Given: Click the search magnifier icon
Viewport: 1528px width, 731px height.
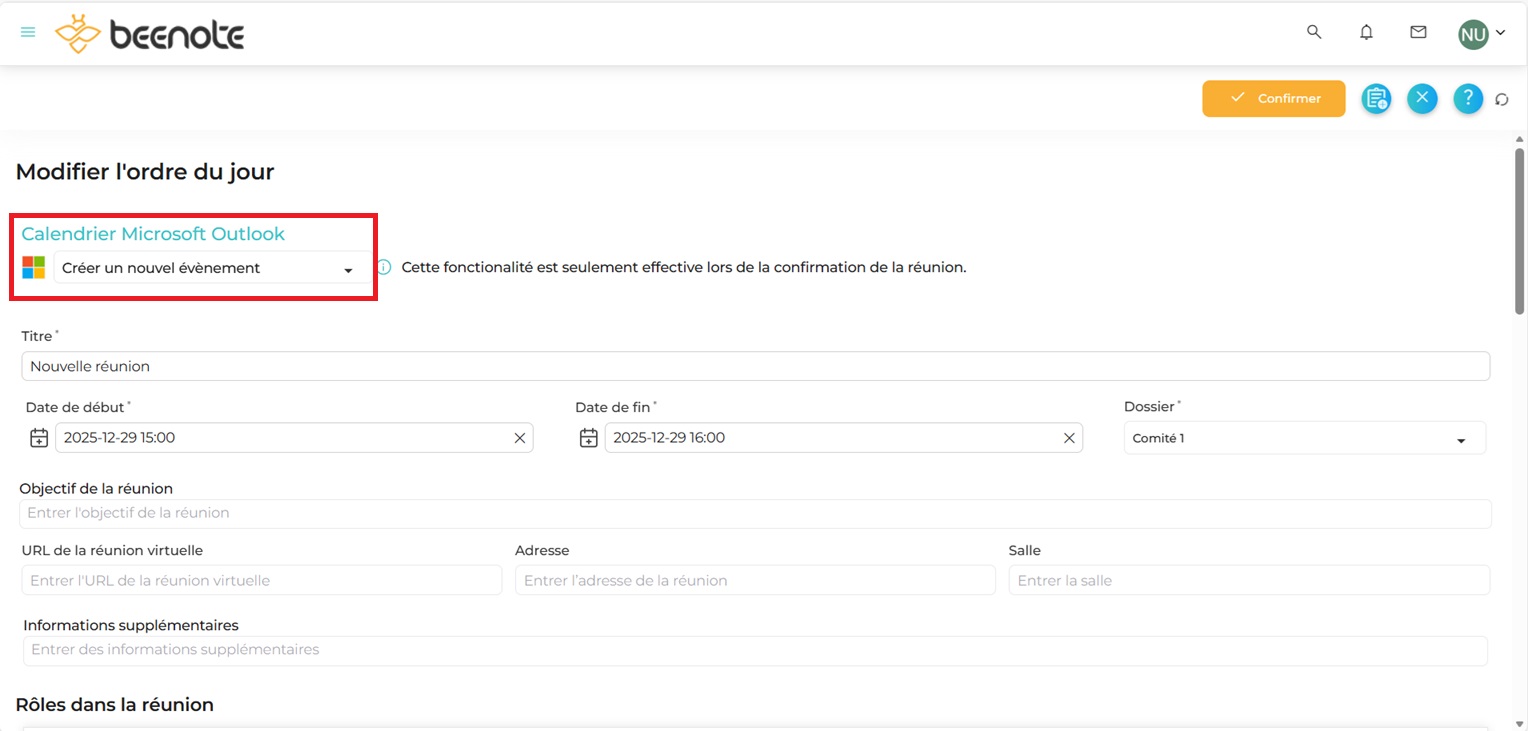Looking at the screenshot, I should (x=1314, y=32).
